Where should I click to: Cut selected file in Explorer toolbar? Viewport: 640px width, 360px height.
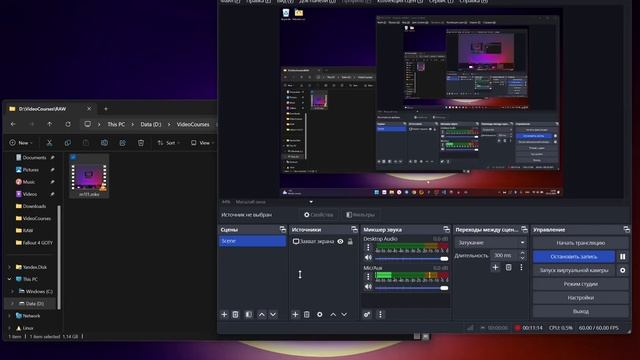49,142
